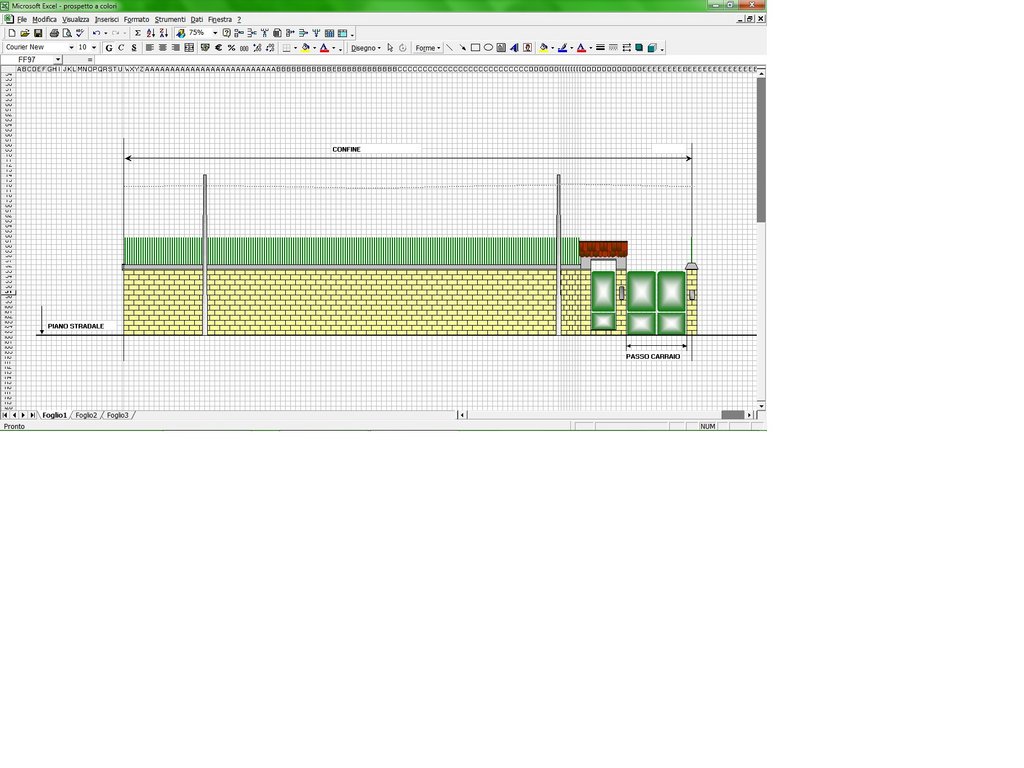
Task: Expand undo history dropdown arrow
Action: coord(106,33)
